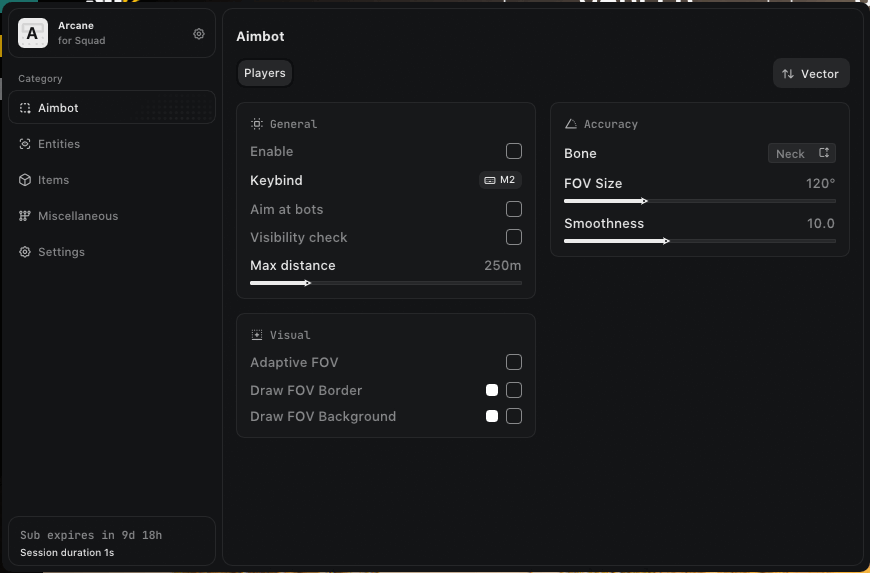The width and height of the screenshot is (870, 573).
Task: Click the gear icon beside Arcane title
Action: pos(199,34)
